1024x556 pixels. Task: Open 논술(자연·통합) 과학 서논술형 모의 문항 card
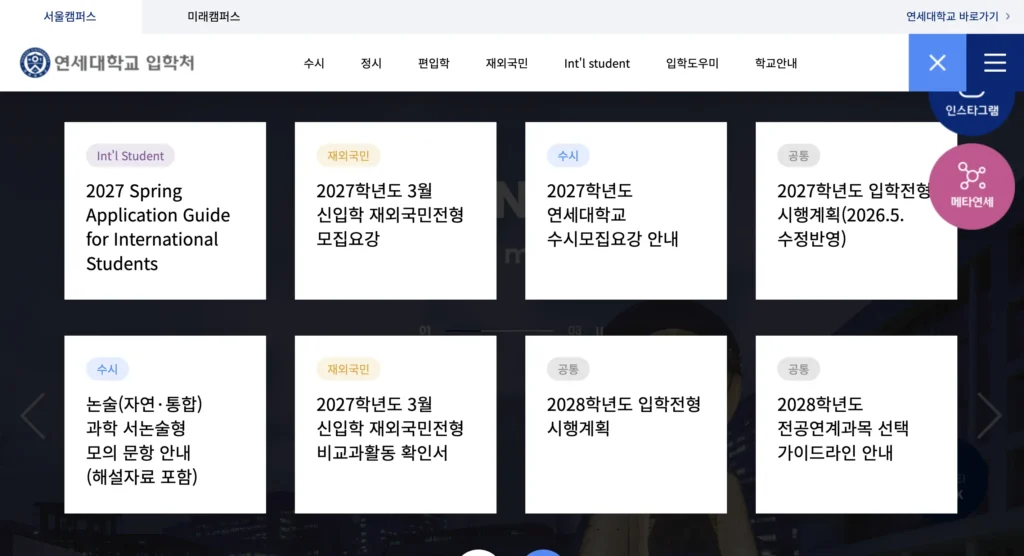(x=165, y=424)
